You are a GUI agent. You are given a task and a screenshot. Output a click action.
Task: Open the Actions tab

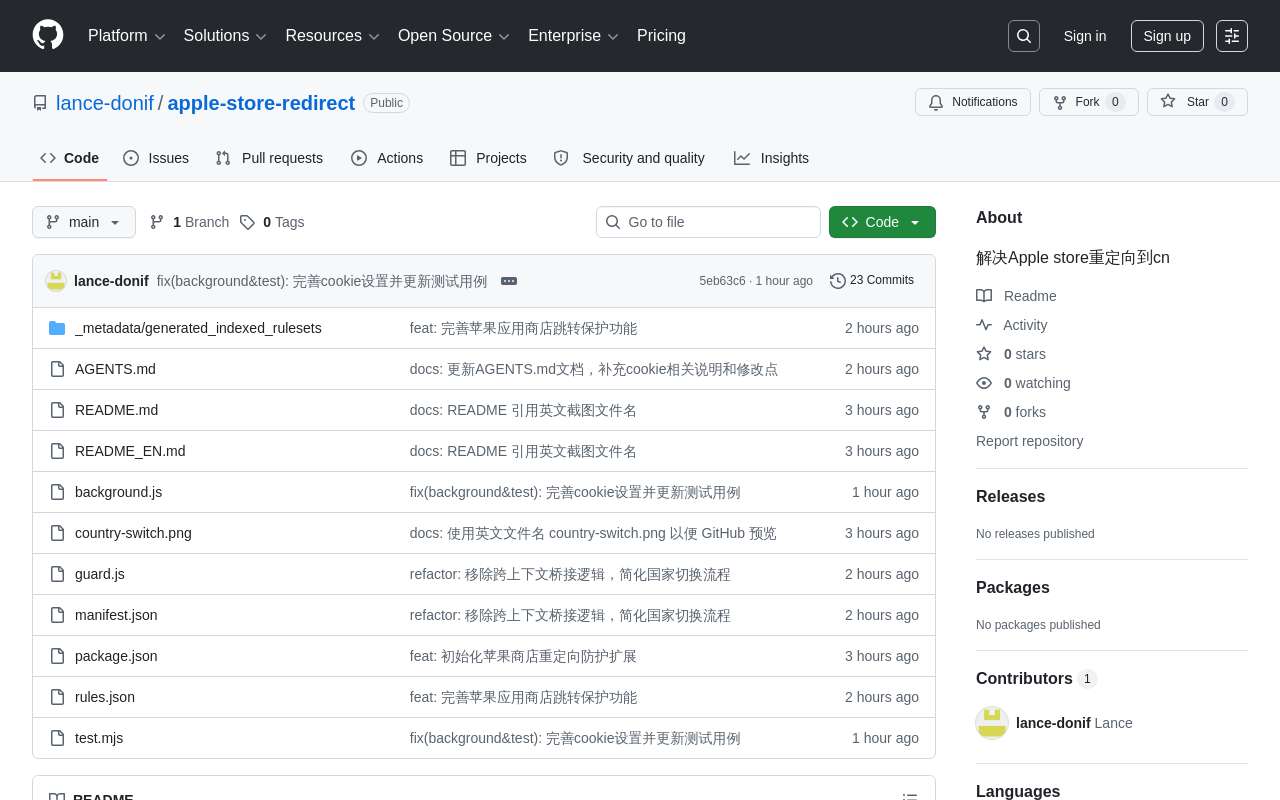coord(387,158)
